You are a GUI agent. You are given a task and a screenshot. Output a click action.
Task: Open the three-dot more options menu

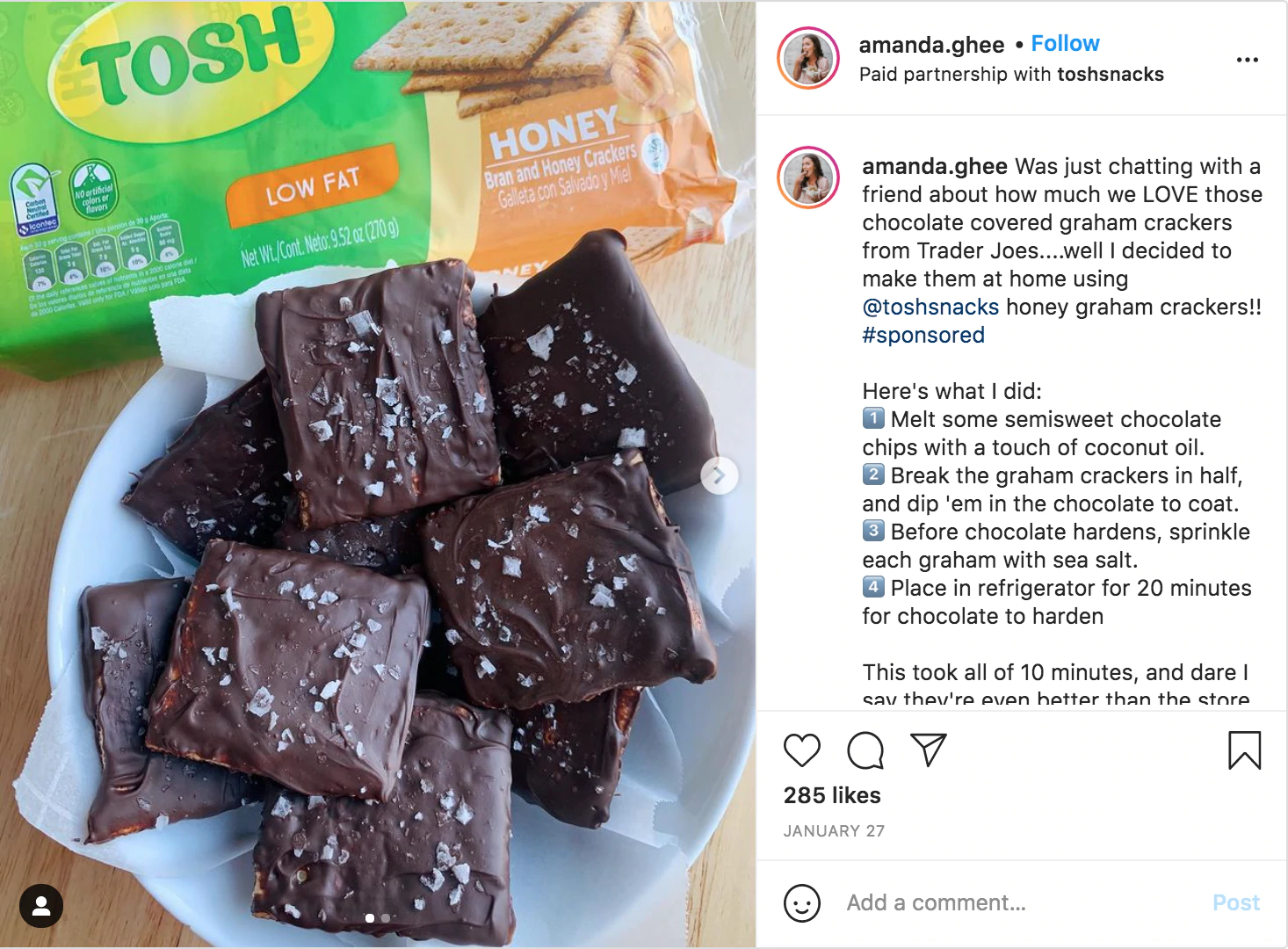click(x=1248, y=60)
